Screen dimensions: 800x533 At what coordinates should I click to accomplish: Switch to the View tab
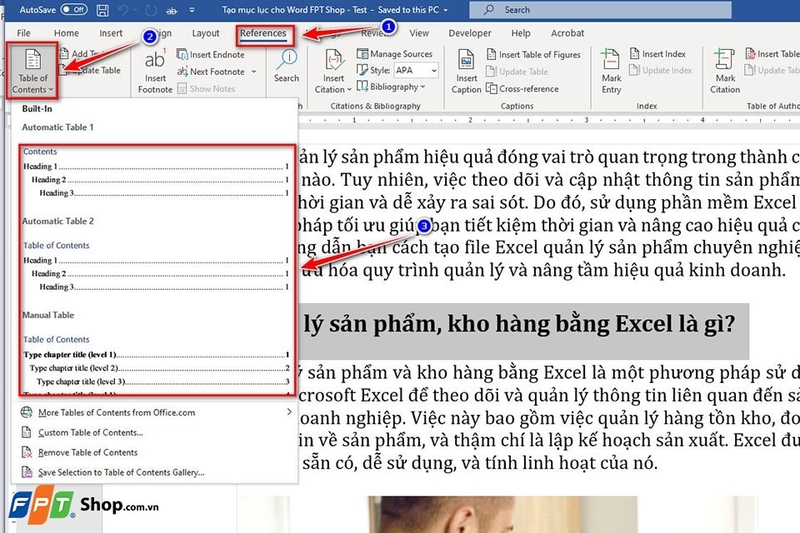[x=419, y=33]
